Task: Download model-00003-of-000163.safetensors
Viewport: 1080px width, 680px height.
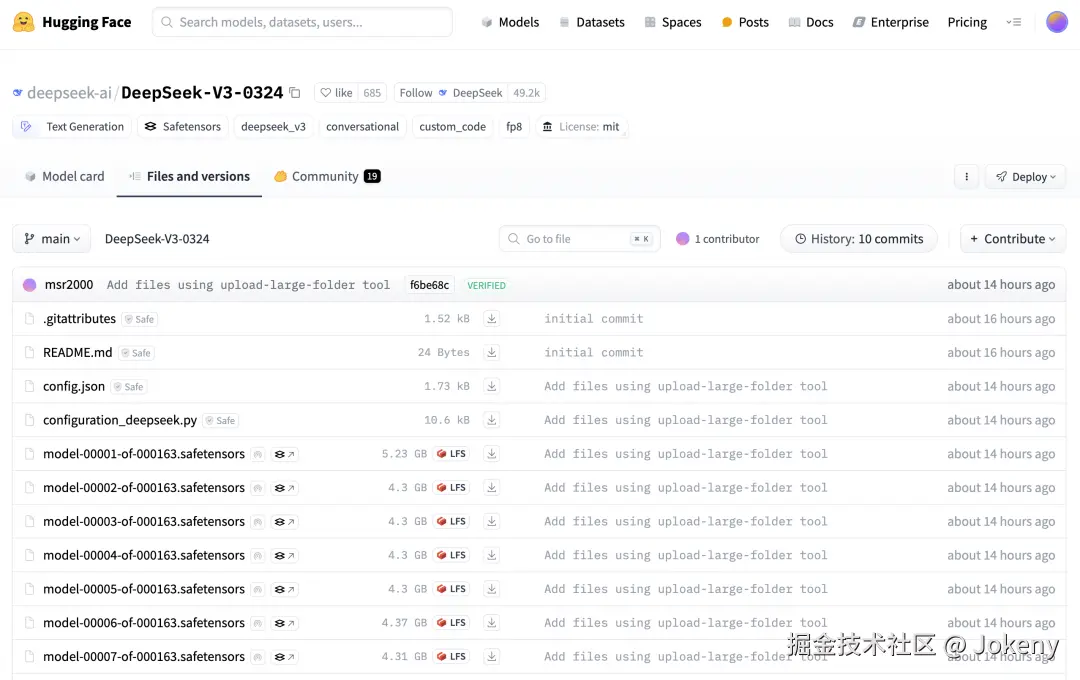Action: pyautogui.click(x=491, y=521)
